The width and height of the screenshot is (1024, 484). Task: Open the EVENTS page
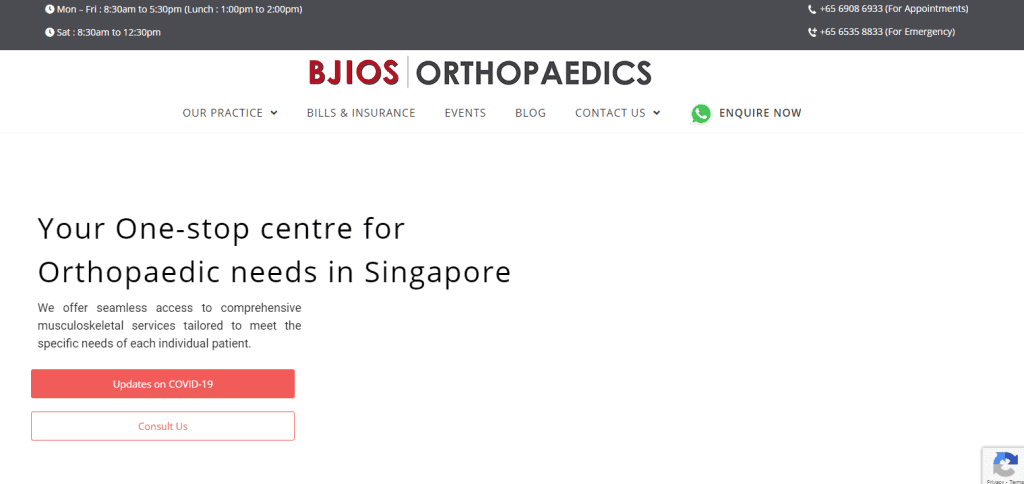coord(465,113)
